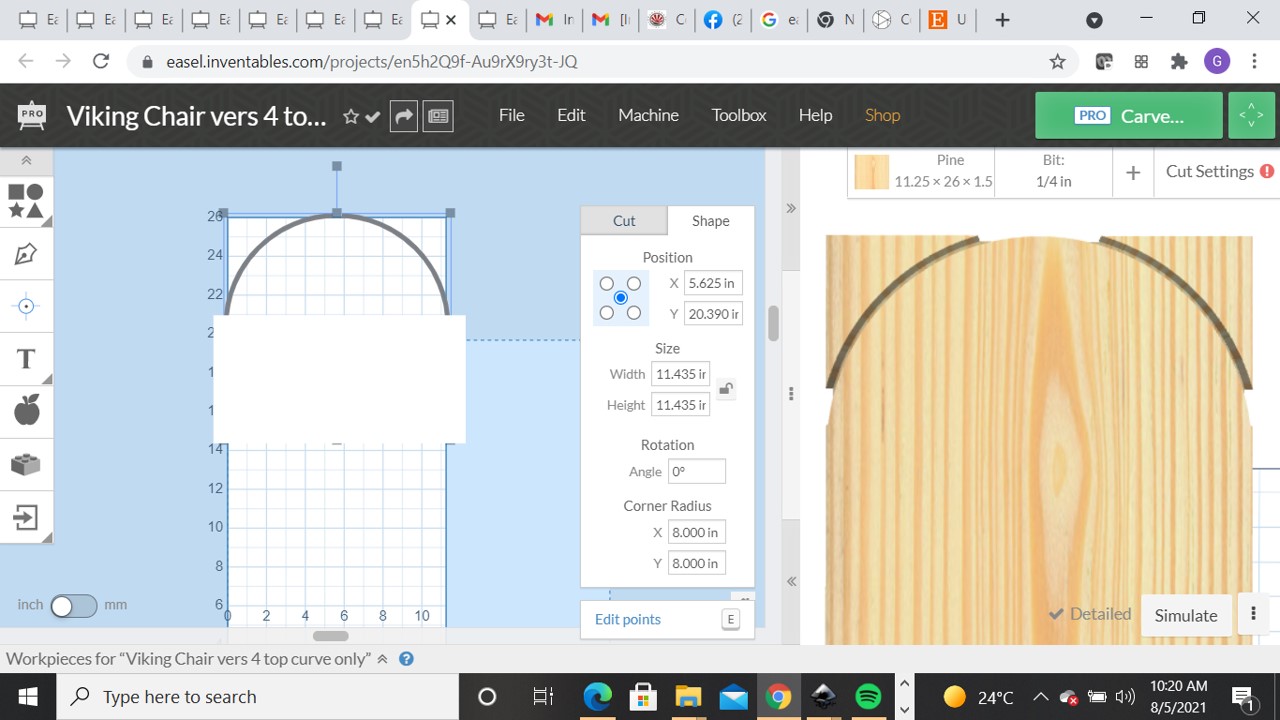The image size is (1280, 720).
Task: Select the Pen drawing tool
Action: pyautogui.click(x=26, y=255)
